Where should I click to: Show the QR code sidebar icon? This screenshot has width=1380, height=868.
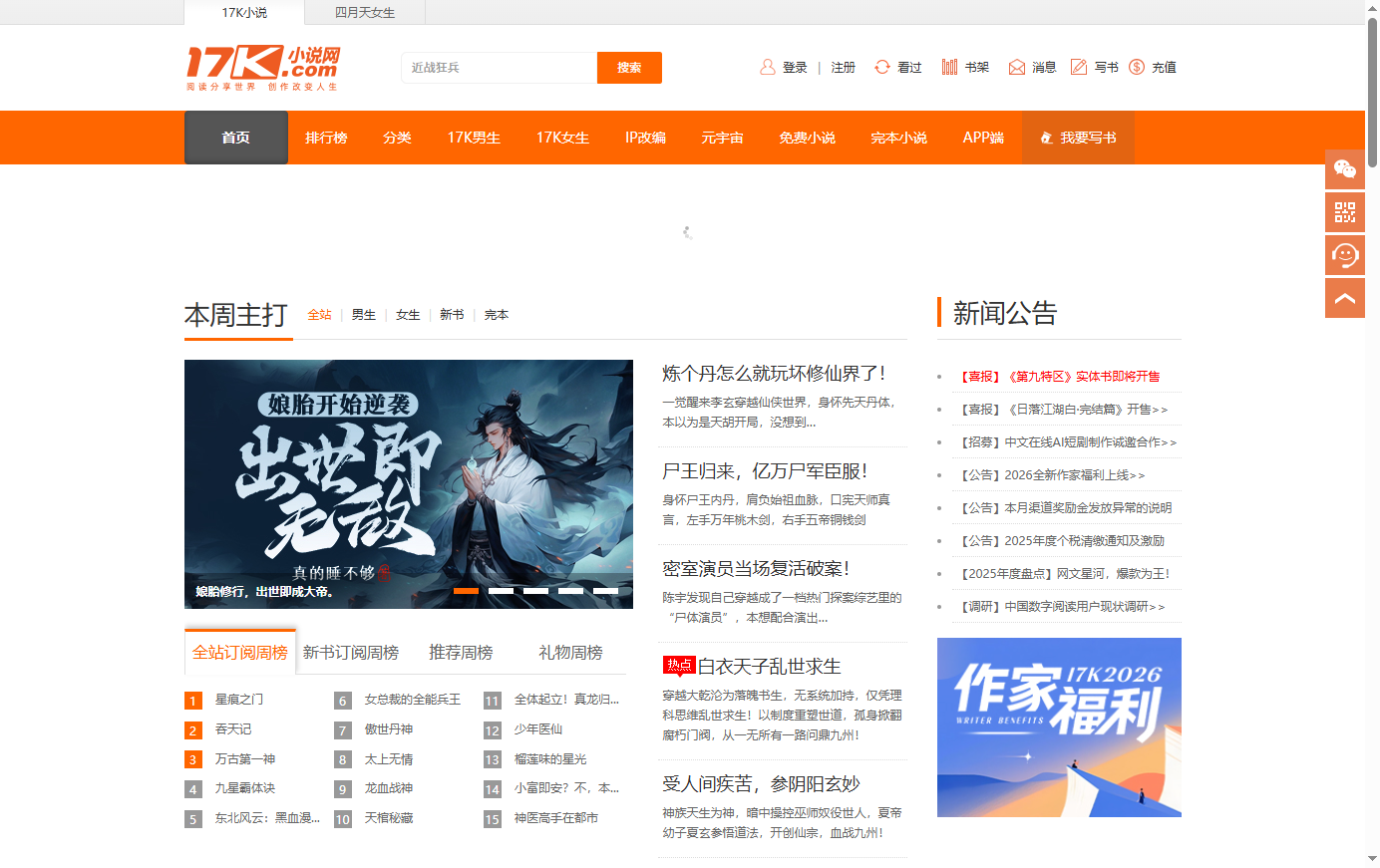pyautogui.click(x=1345, y=212)
